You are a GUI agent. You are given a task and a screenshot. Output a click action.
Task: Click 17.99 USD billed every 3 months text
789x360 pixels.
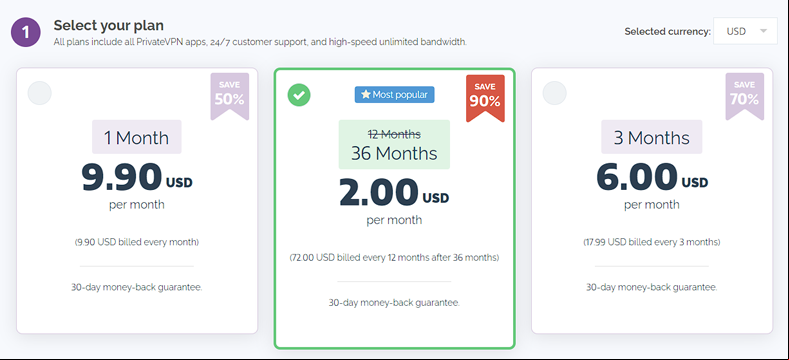tap(652, 242)
